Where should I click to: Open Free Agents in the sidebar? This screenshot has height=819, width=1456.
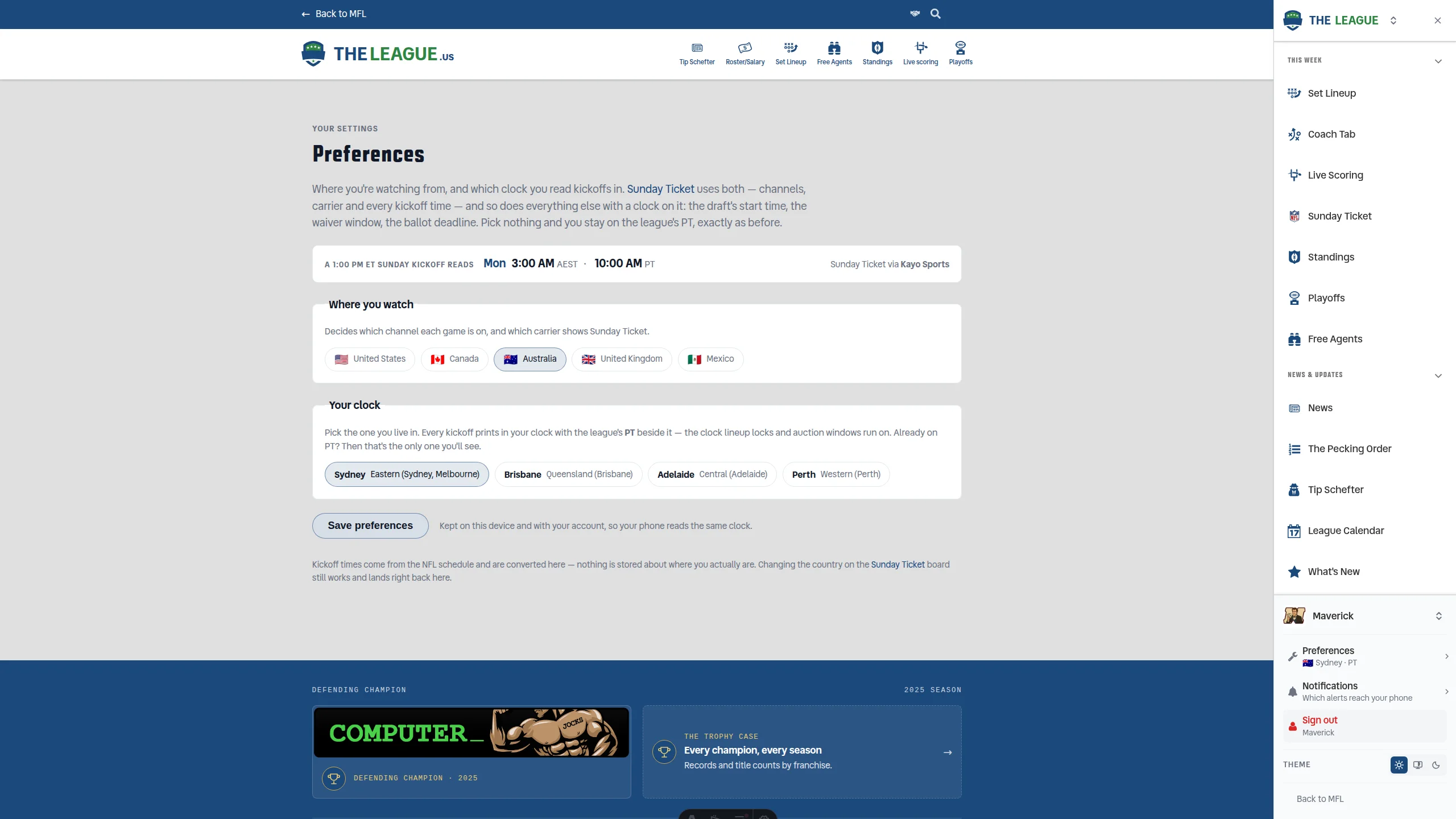[x=1364, y=339]
